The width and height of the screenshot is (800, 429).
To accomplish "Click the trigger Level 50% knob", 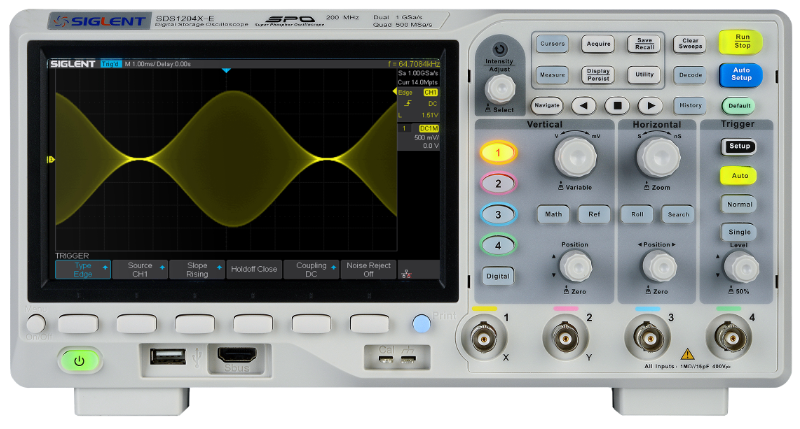I will [741, 267].
